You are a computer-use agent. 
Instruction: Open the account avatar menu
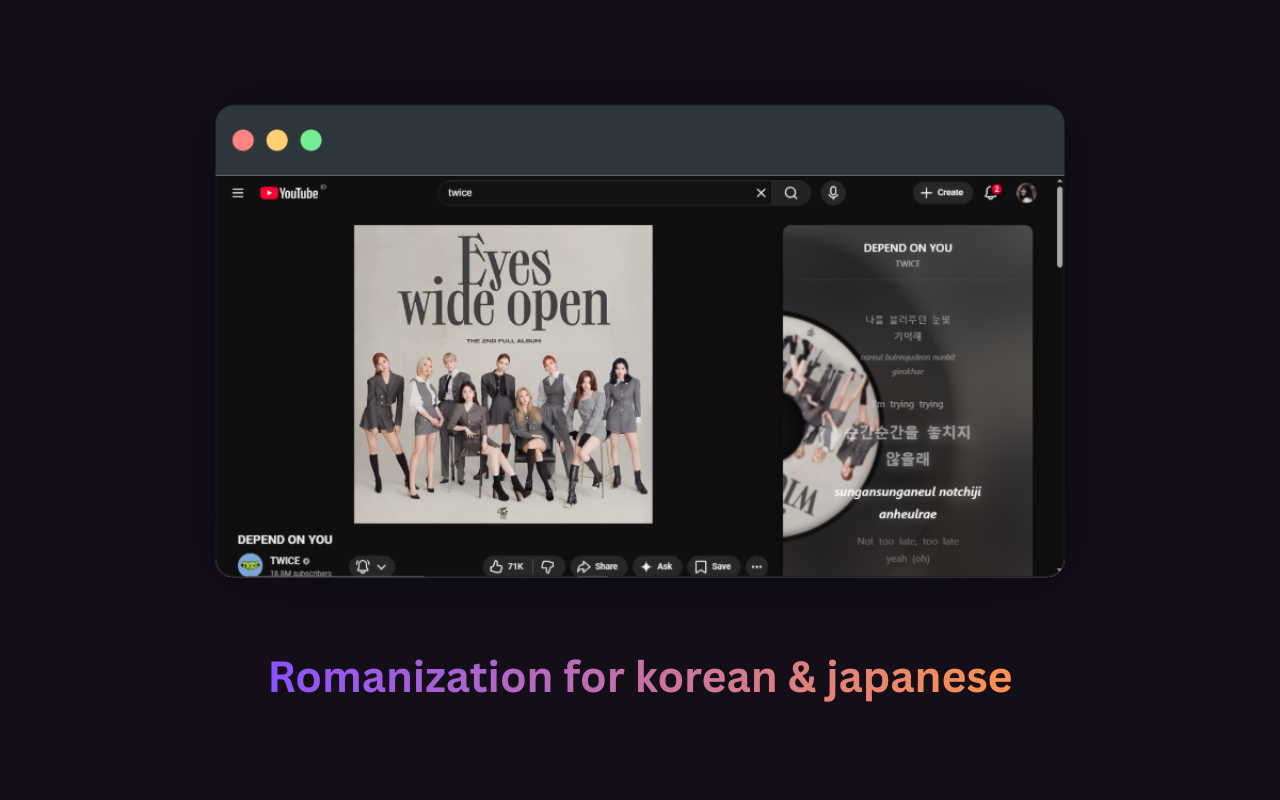pyautogui.click(x=1026, y=193)
